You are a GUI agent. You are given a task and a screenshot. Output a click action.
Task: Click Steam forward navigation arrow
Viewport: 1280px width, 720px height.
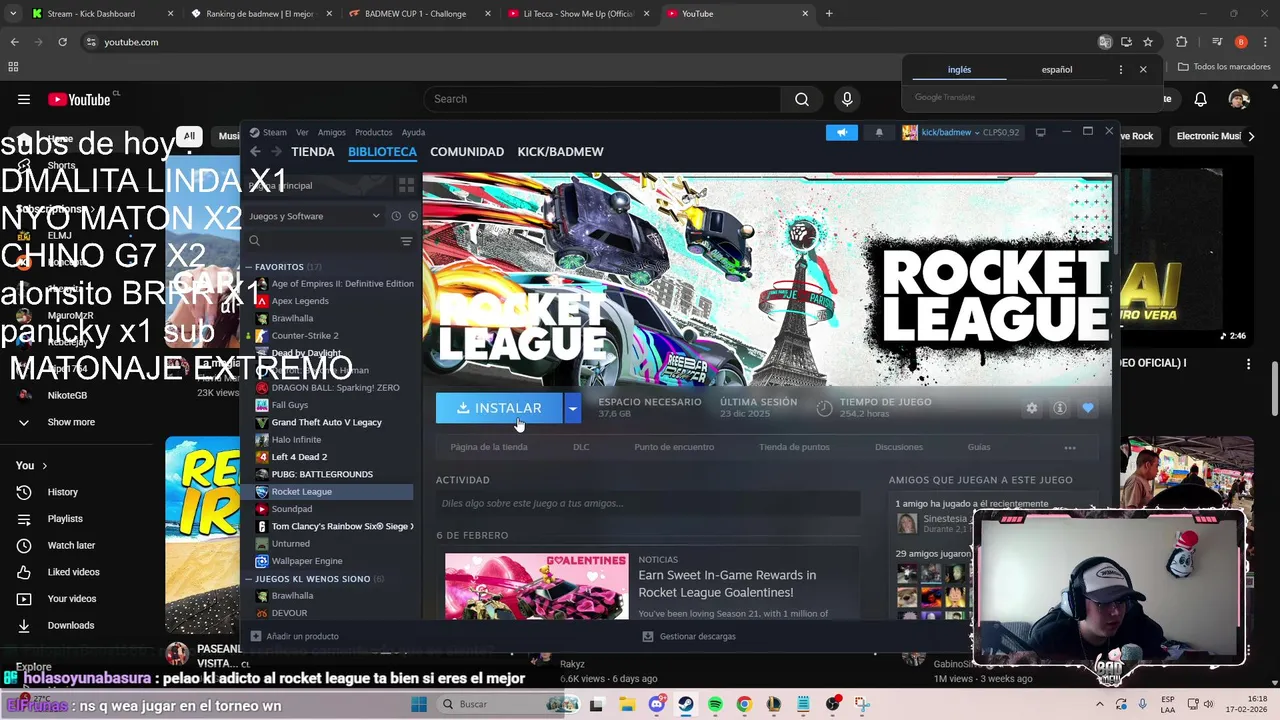point(275,152)
